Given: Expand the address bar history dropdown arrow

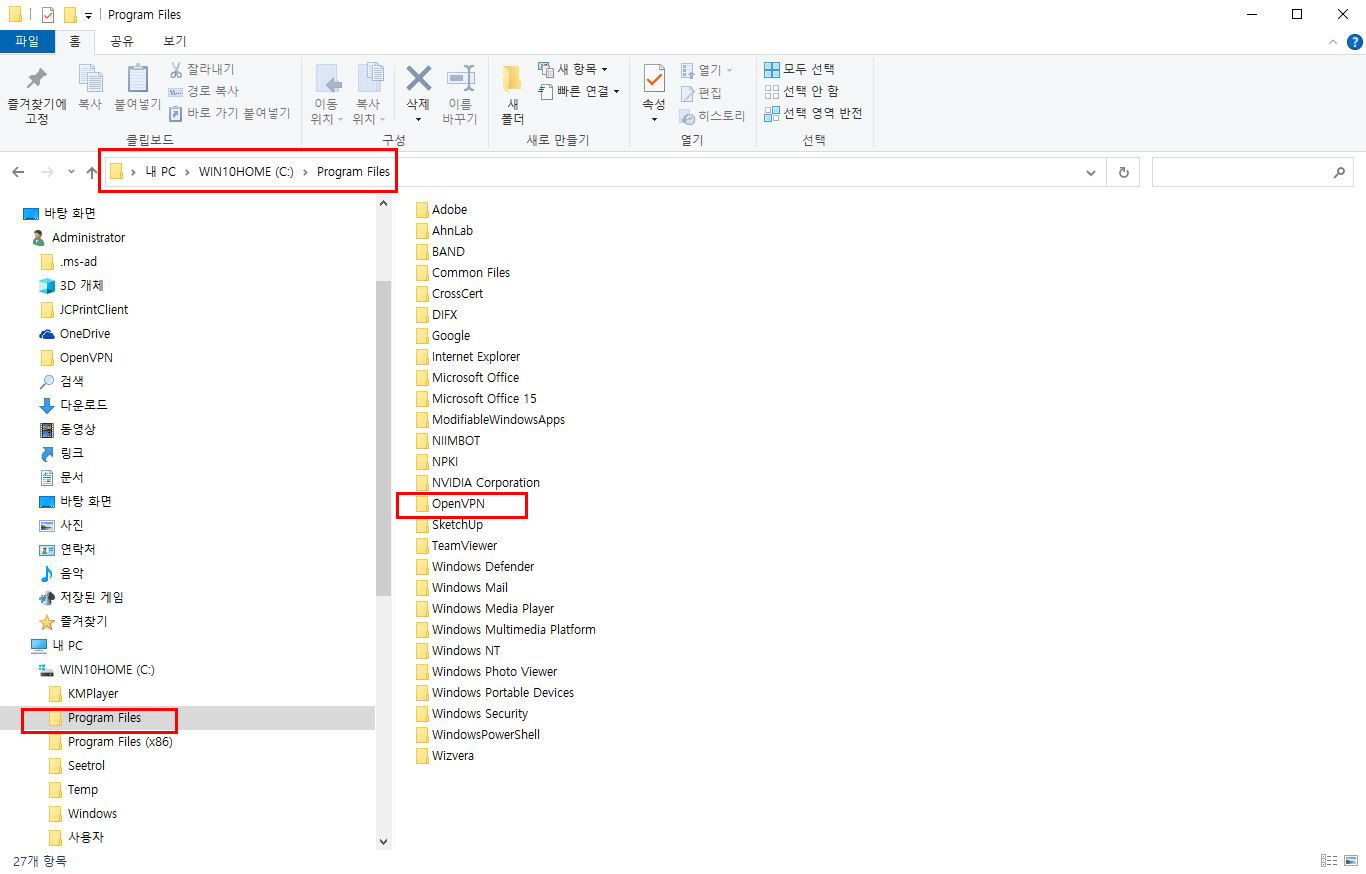Looking at the screenshot, I should tap(1090, 172).
